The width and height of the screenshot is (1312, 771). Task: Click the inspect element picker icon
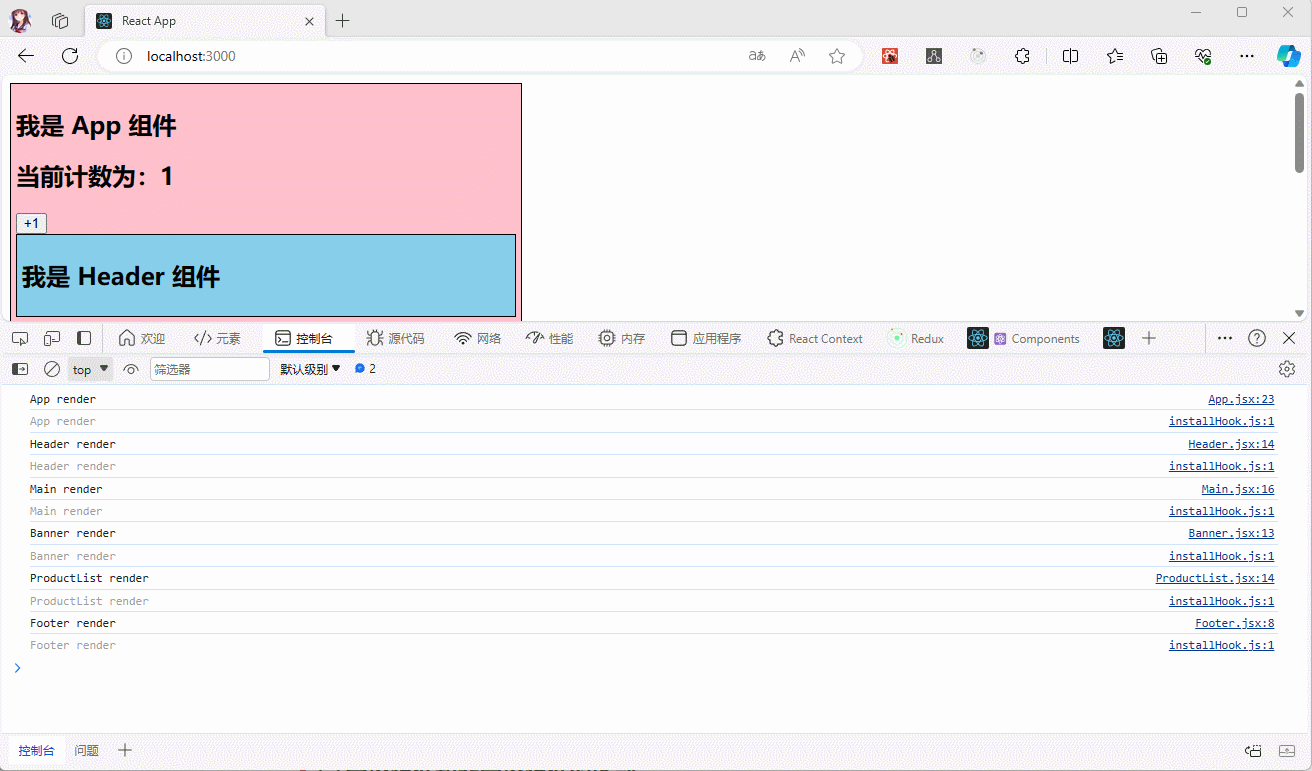(x=20, y=339)
